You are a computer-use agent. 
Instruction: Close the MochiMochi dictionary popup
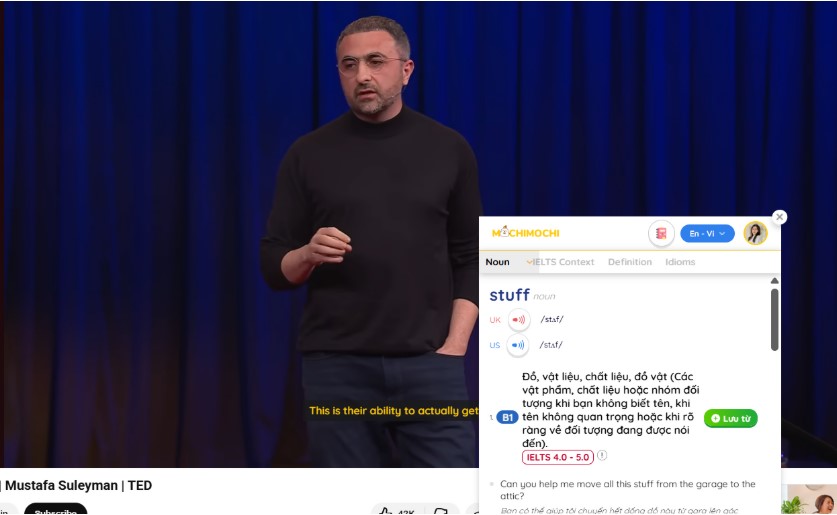[779, 217]
